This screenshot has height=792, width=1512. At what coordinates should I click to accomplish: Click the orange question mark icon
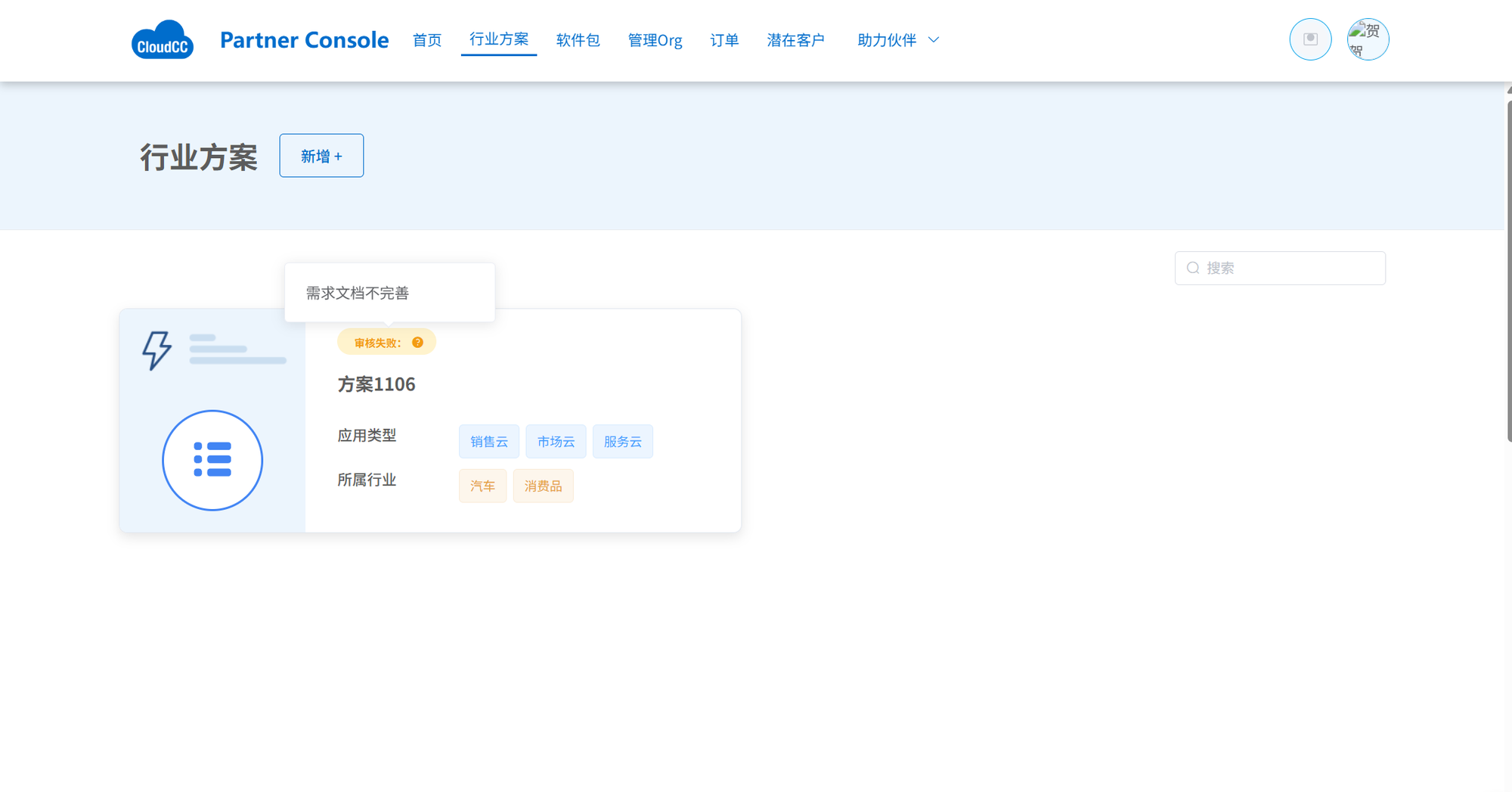pos(417,343)
